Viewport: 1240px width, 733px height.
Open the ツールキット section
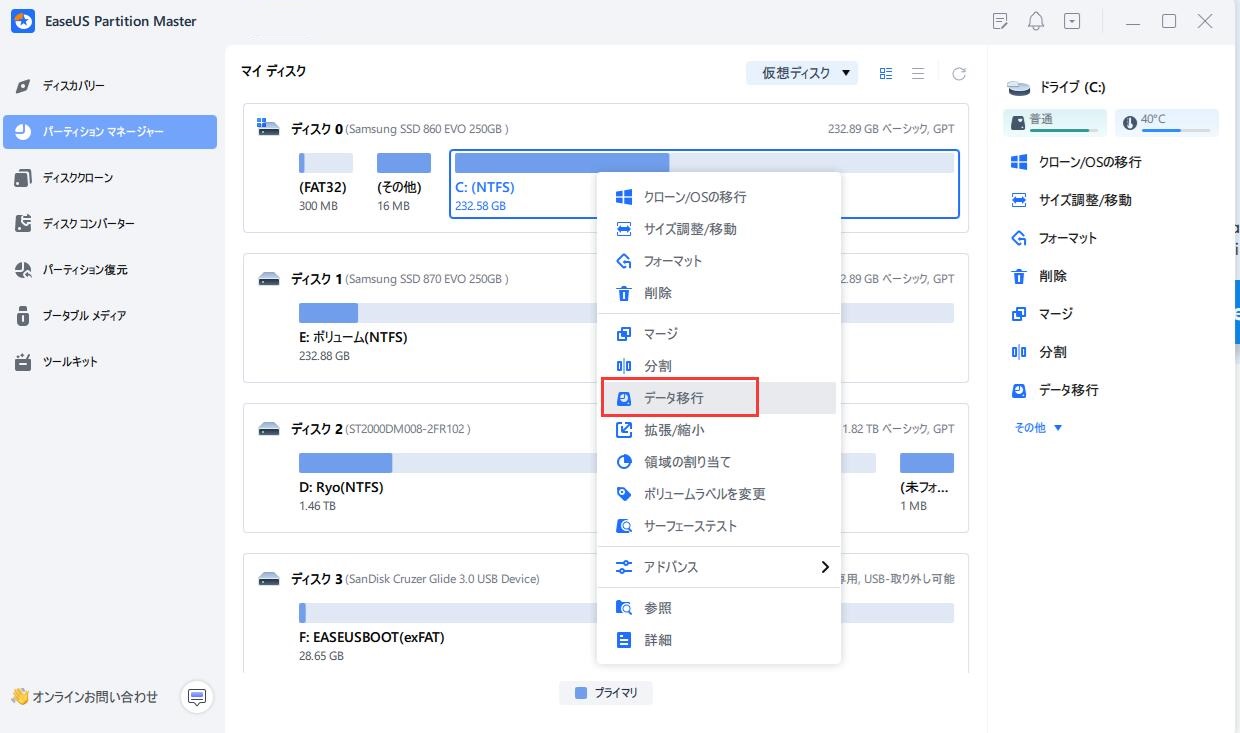click(x=62, y=361)
